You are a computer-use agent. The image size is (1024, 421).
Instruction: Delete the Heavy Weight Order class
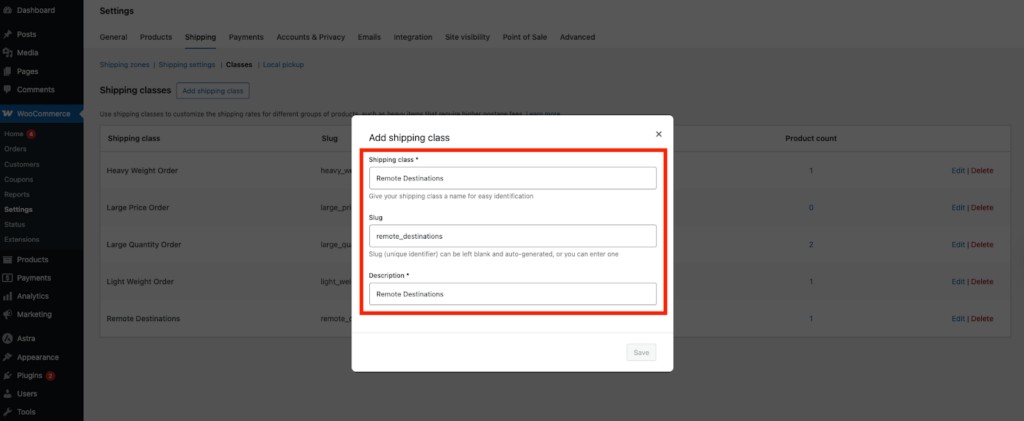pos(983,170)
